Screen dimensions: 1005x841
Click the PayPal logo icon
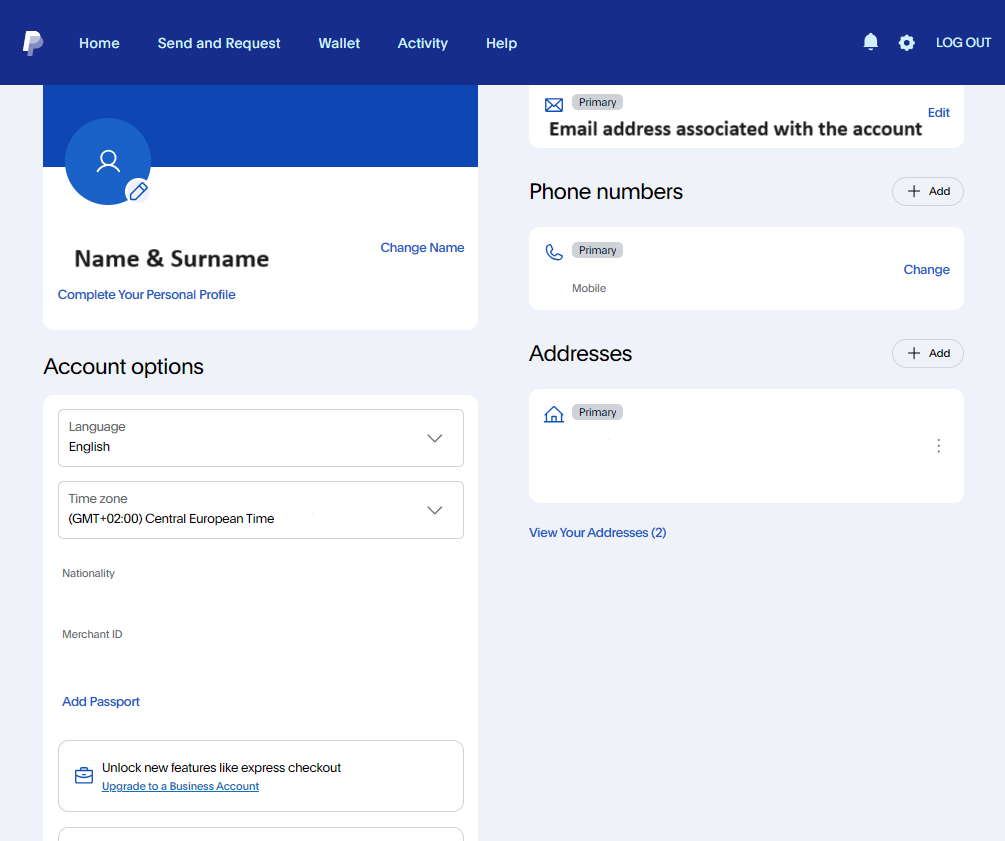pos(33,43)
